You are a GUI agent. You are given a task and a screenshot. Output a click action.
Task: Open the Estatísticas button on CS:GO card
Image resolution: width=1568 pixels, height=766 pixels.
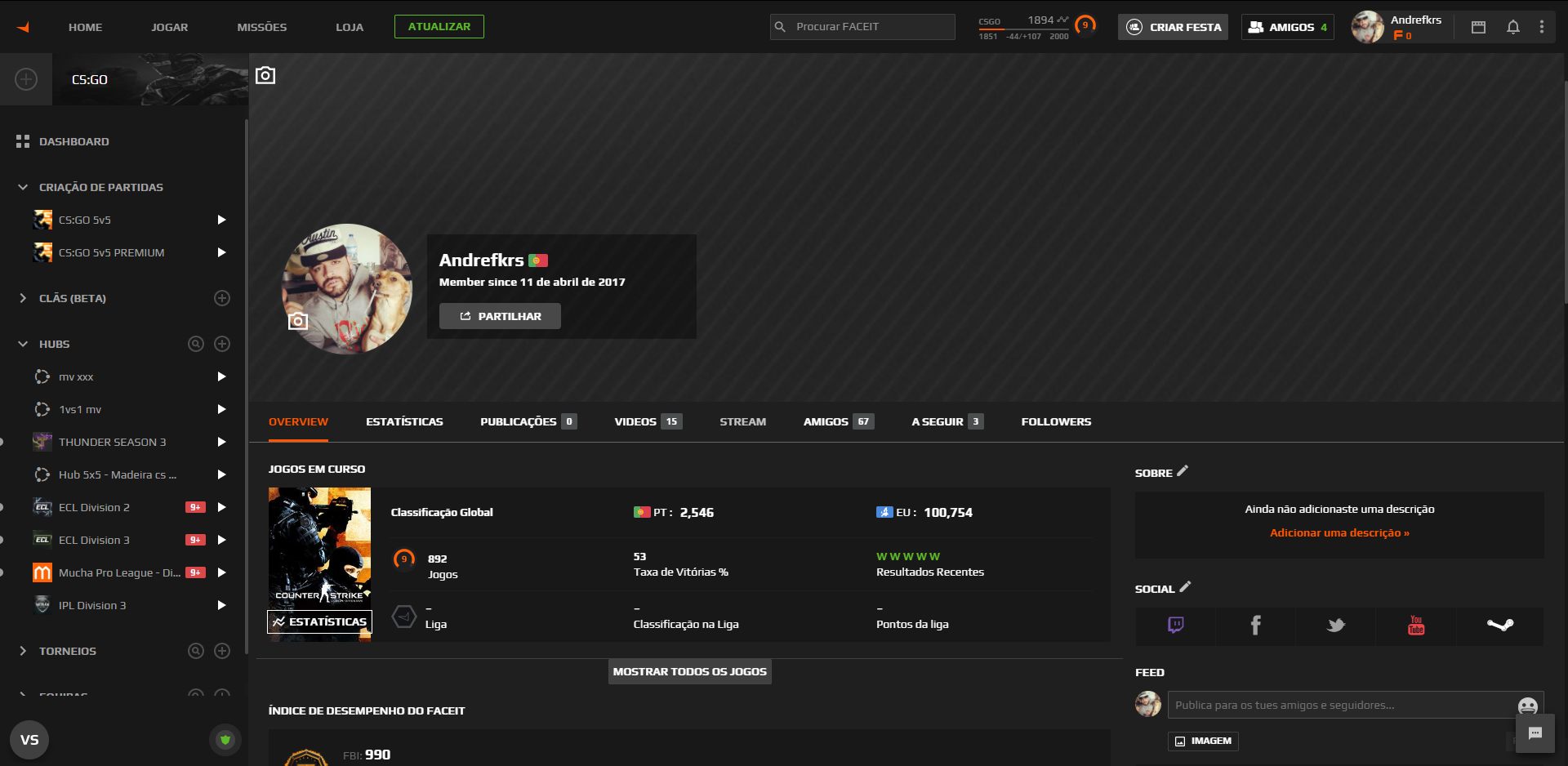319,621
